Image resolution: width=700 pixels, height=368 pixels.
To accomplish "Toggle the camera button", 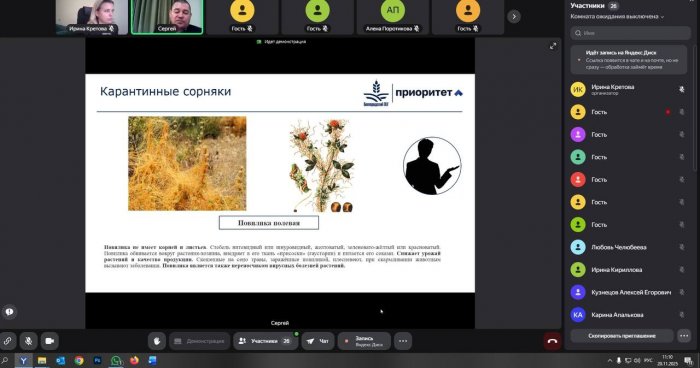I will [x=50, y=341].
